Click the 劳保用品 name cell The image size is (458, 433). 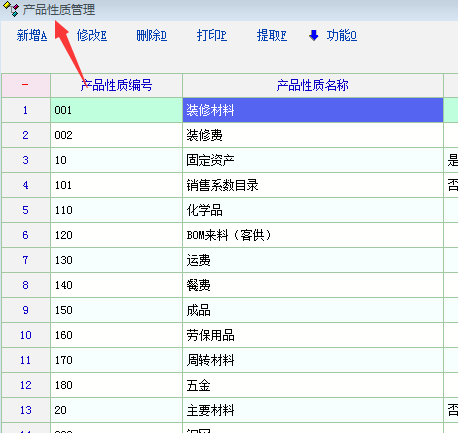coord(313,335)
